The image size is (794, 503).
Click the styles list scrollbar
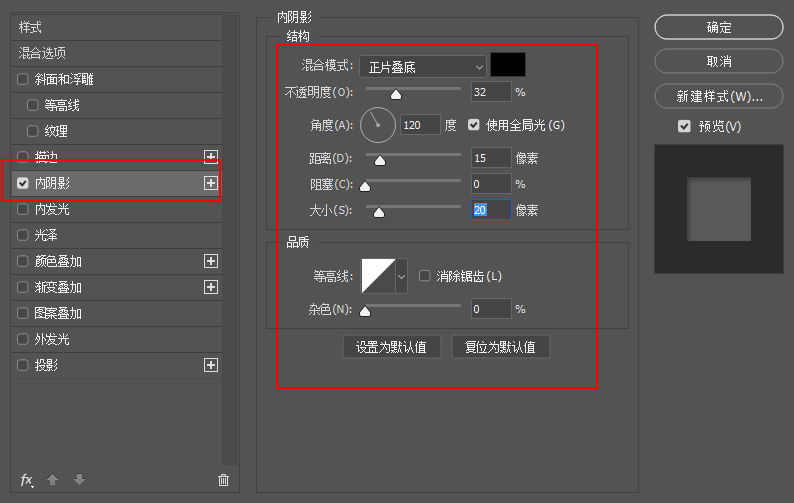[x=230, y=239]
